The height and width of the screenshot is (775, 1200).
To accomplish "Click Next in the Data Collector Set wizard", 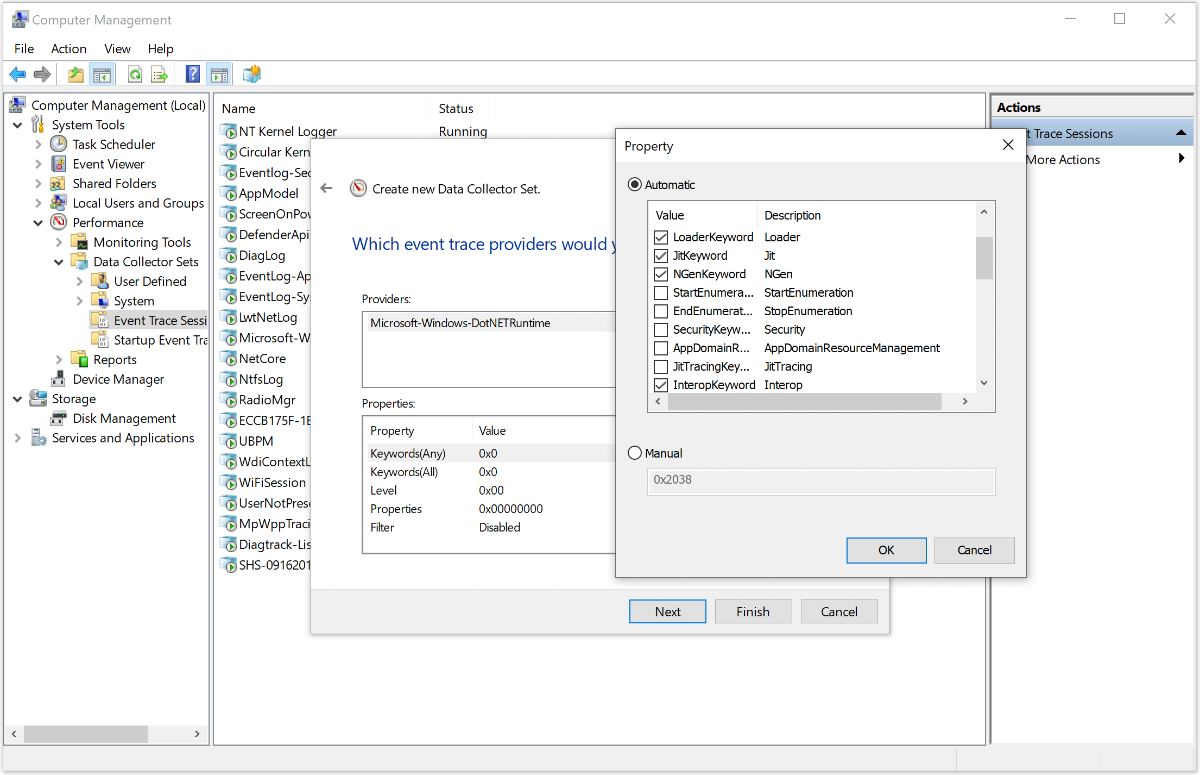I will click(x=668, y=612).
